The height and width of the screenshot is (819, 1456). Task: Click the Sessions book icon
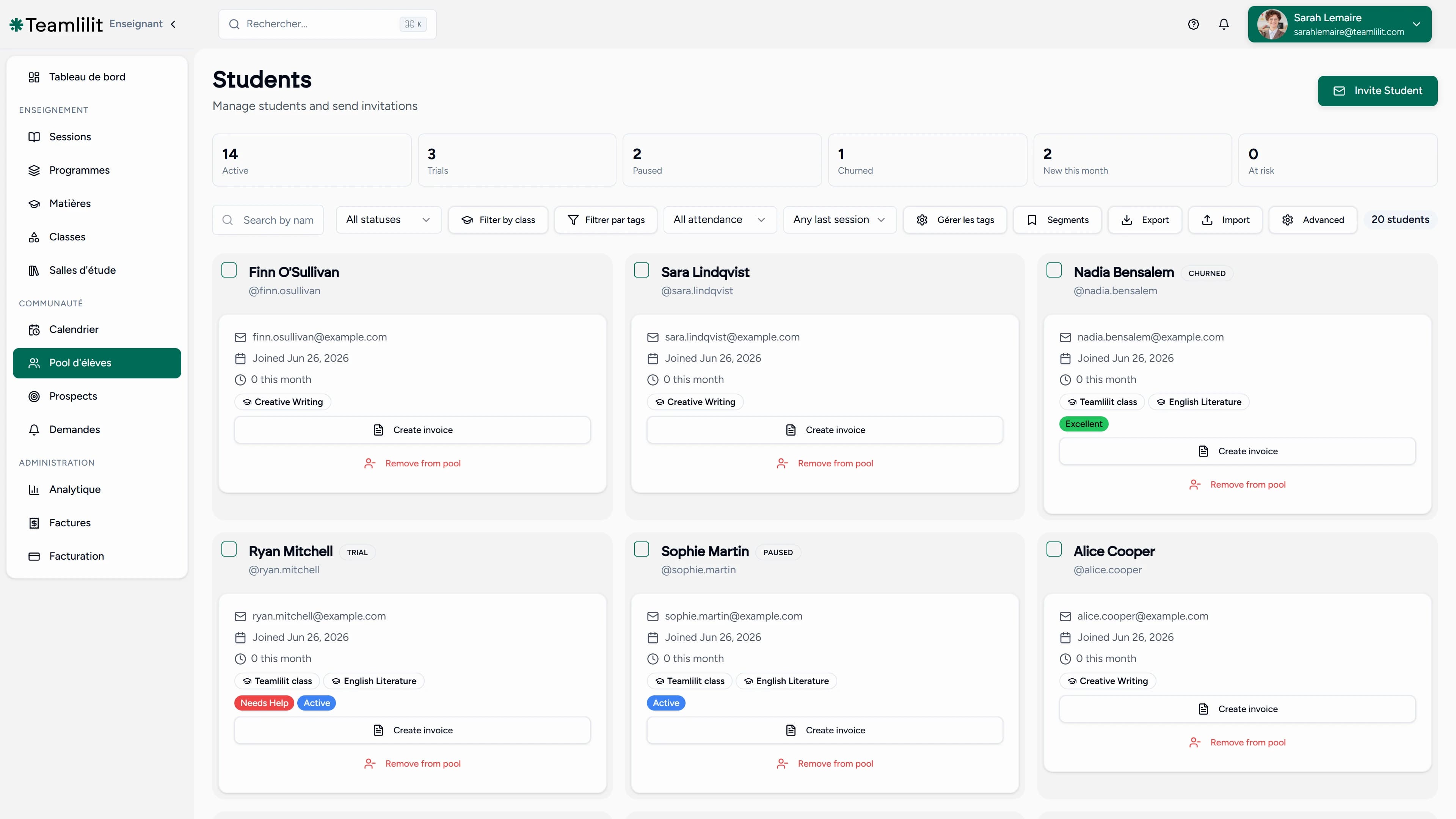[x=34, y=137]
